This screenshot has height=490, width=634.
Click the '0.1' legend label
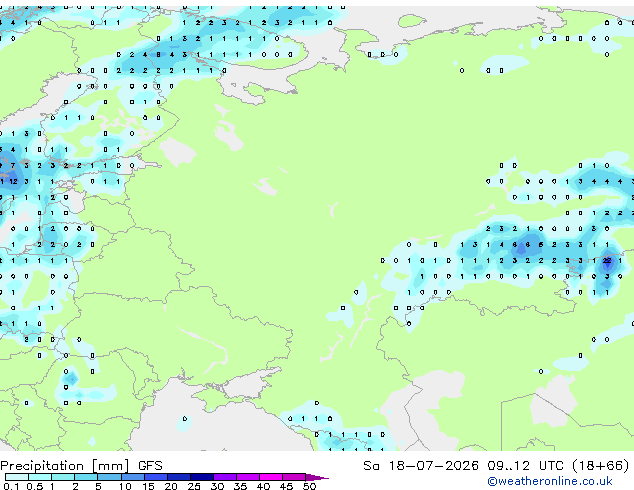pyautogui.click(x=11, y=486)
